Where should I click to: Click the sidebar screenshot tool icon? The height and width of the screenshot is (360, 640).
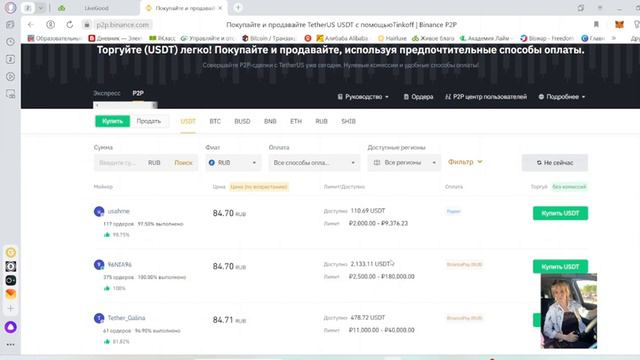pyautogui.click(x=11, y=94)
